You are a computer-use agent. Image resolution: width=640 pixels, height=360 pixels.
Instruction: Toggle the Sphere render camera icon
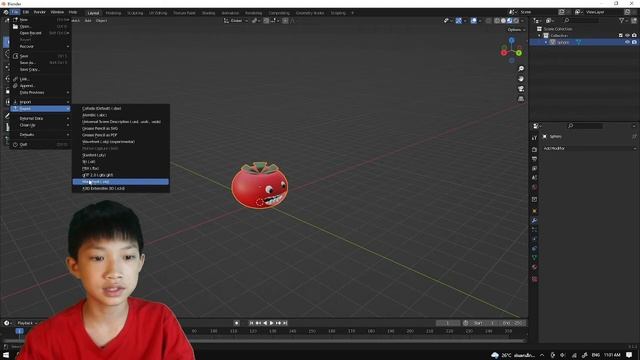634,42
